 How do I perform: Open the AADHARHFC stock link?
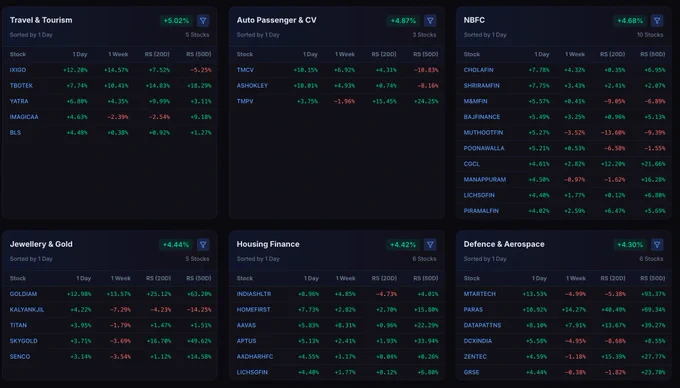[x=255, y=356]
